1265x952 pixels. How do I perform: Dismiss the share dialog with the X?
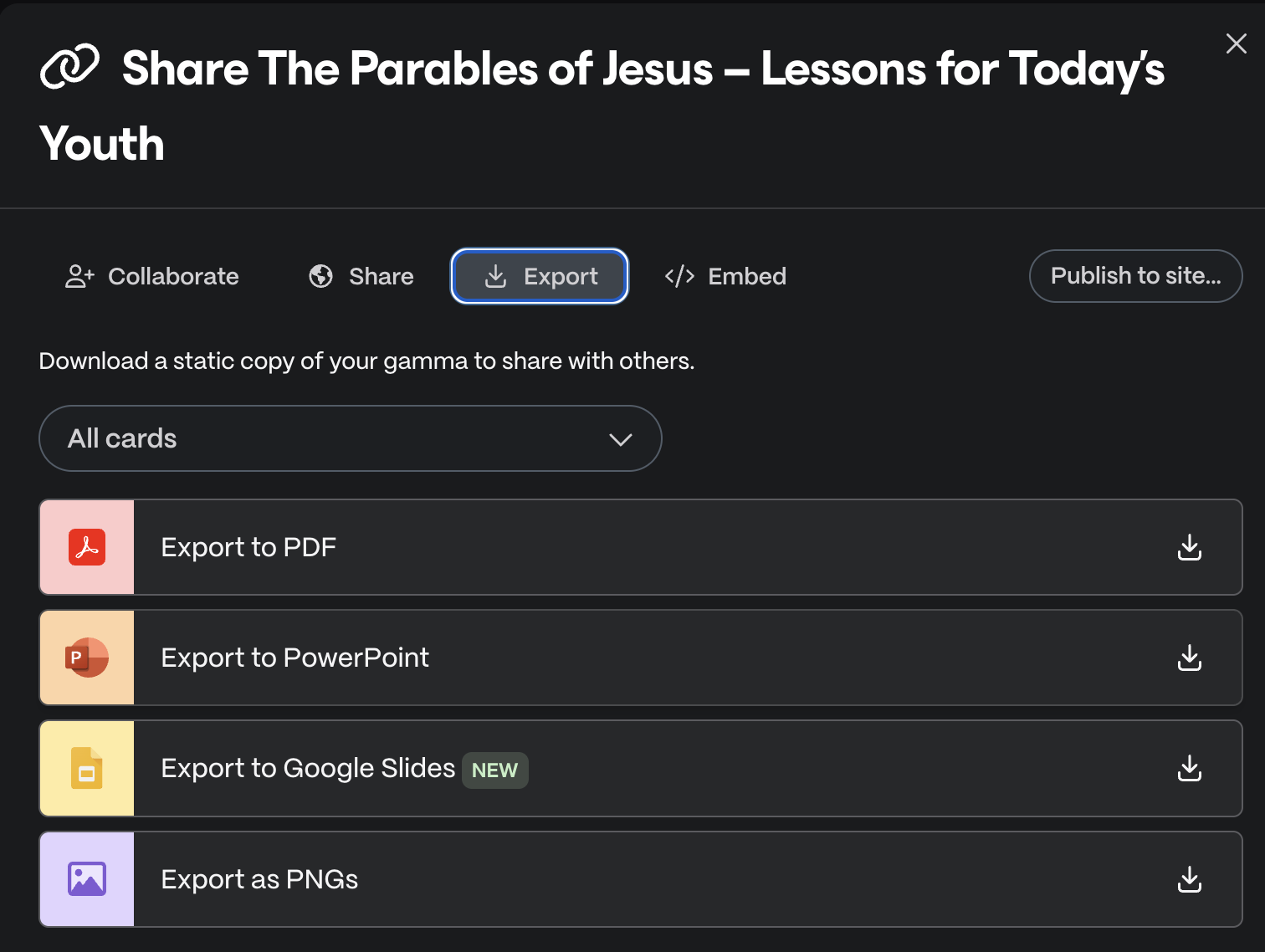pyautogui.click(x=1236, y=44)
